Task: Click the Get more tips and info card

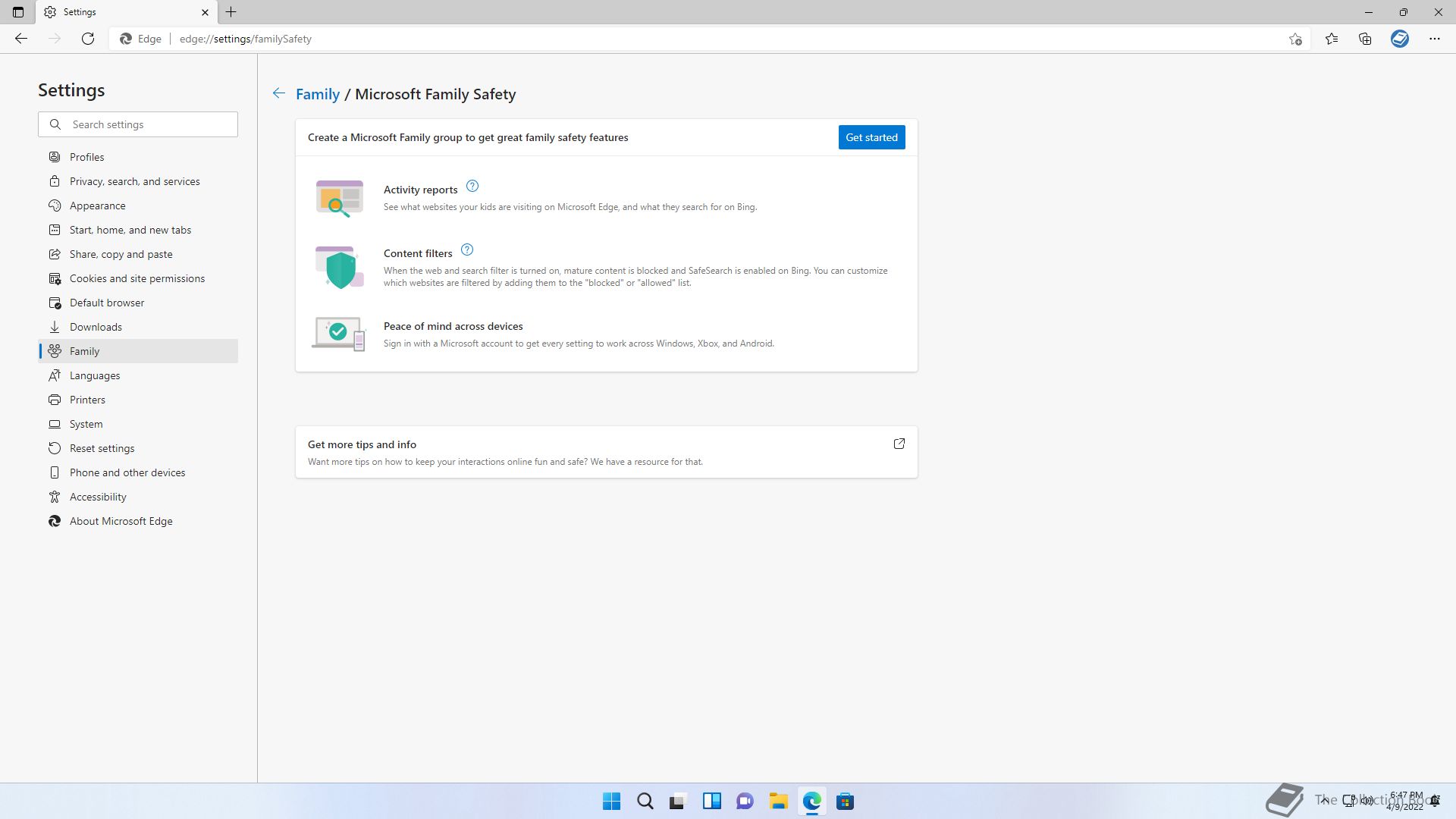Action: point(606,452)
